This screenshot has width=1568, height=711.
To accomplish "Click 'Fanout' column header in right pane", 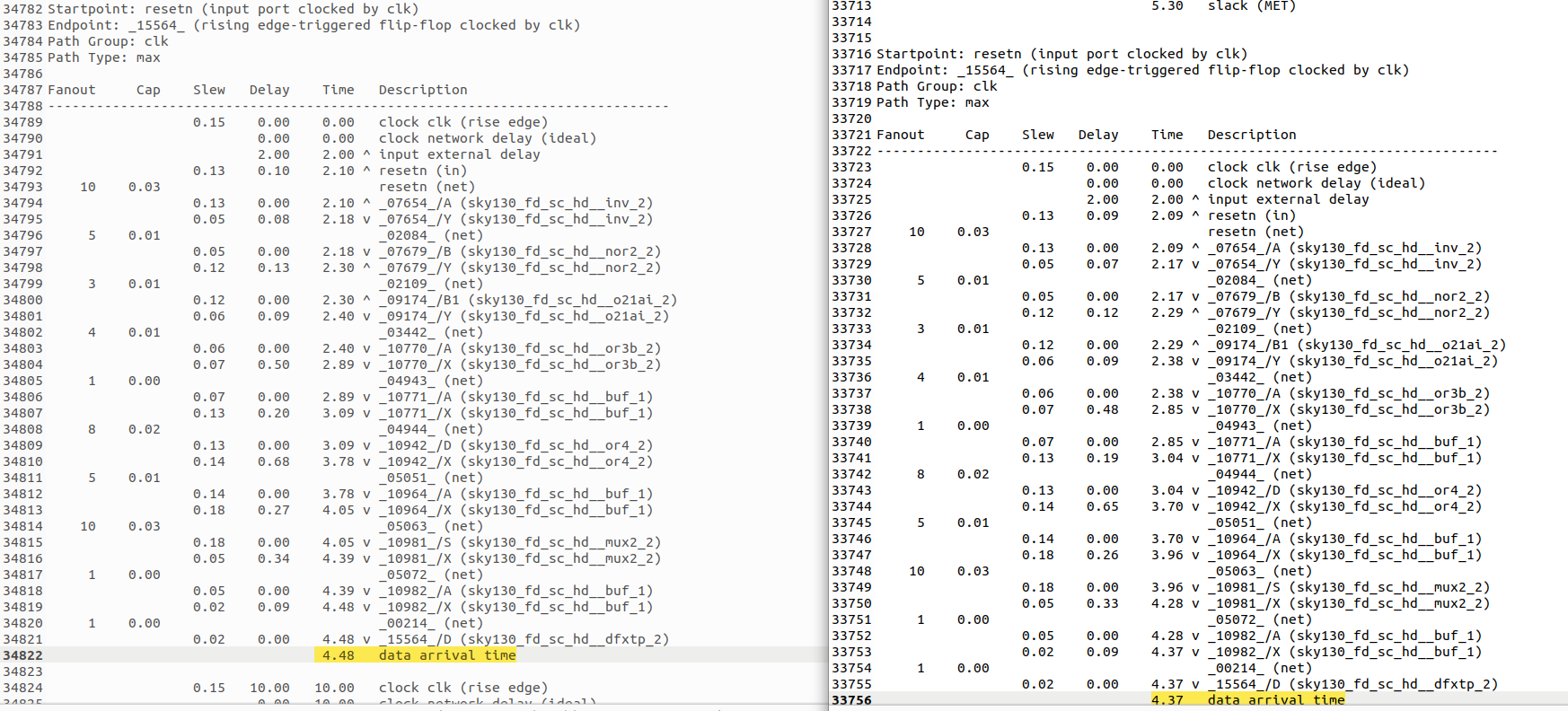I will point(900,135).
